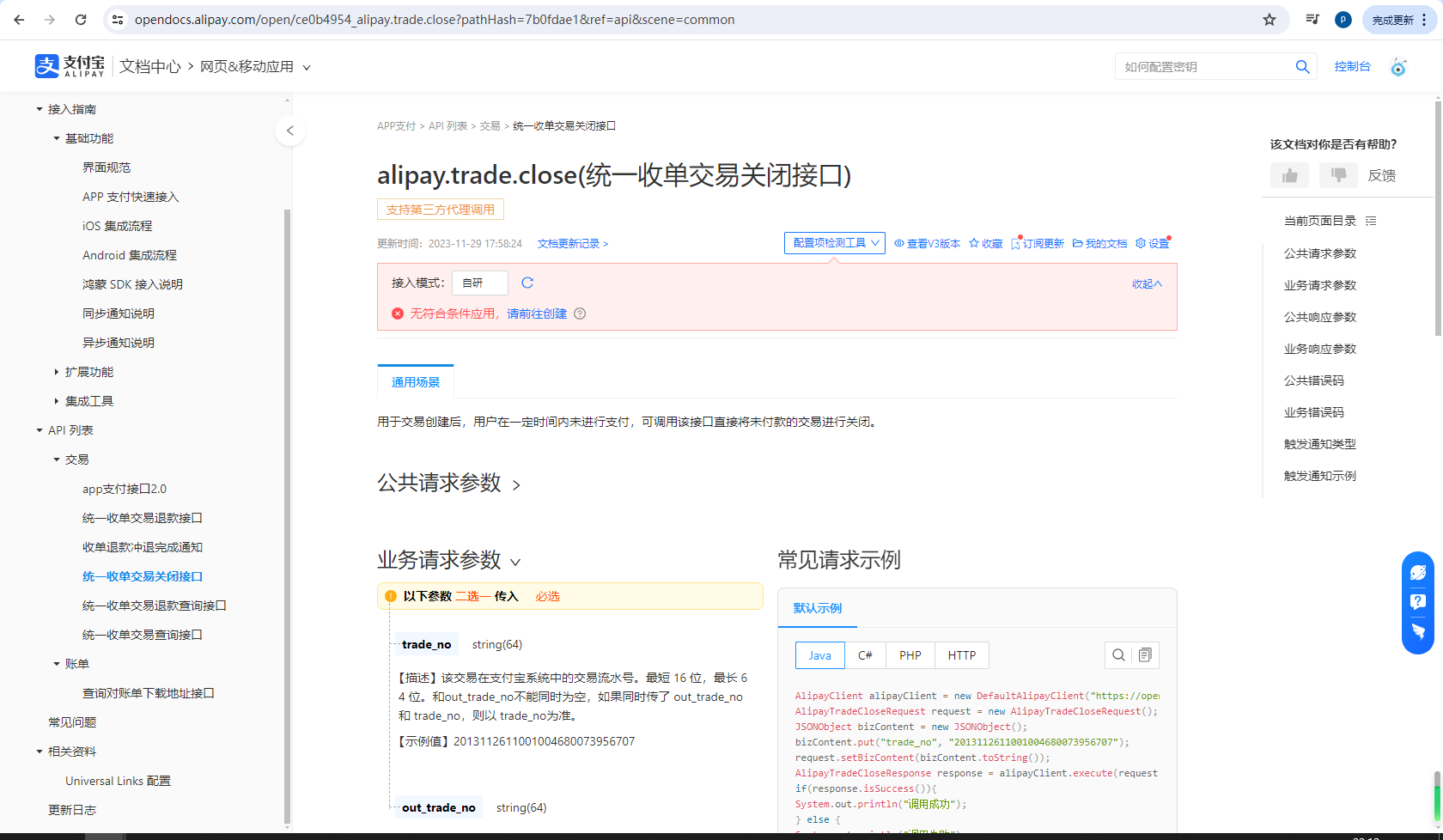
Task: Click 反馈 feedback button
Action: (1382, 175)
